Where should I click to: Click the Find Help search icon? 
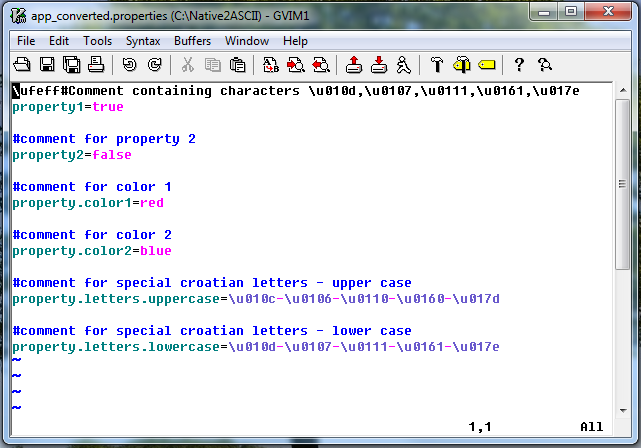[x=545, y=65]
